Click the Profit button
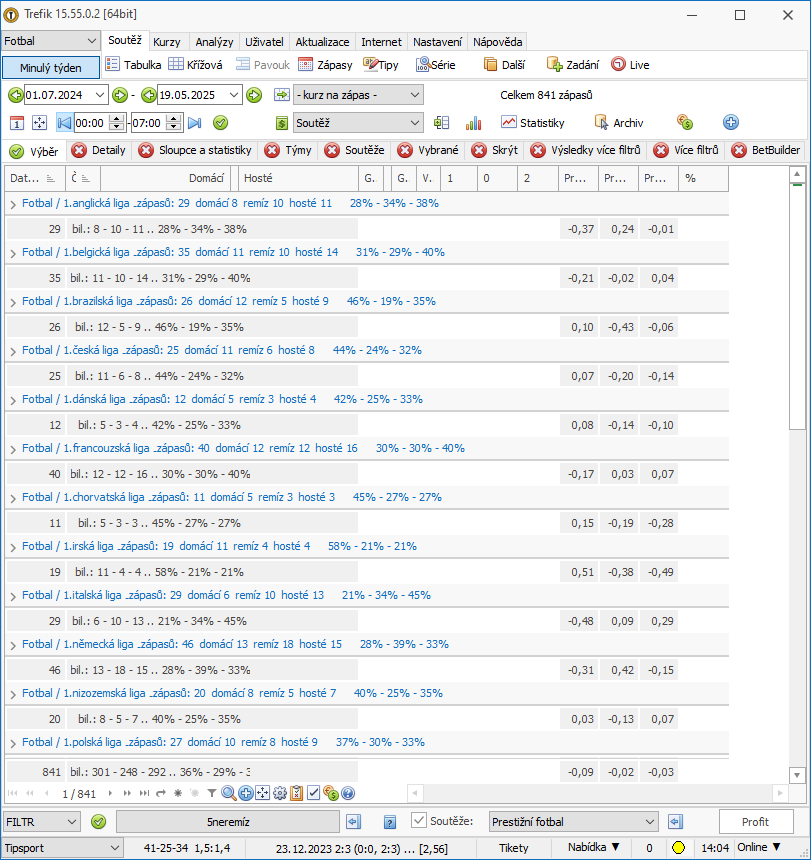The width and height of the screenshot is (811, 860). pyautogui.click(x=756, y=822)
